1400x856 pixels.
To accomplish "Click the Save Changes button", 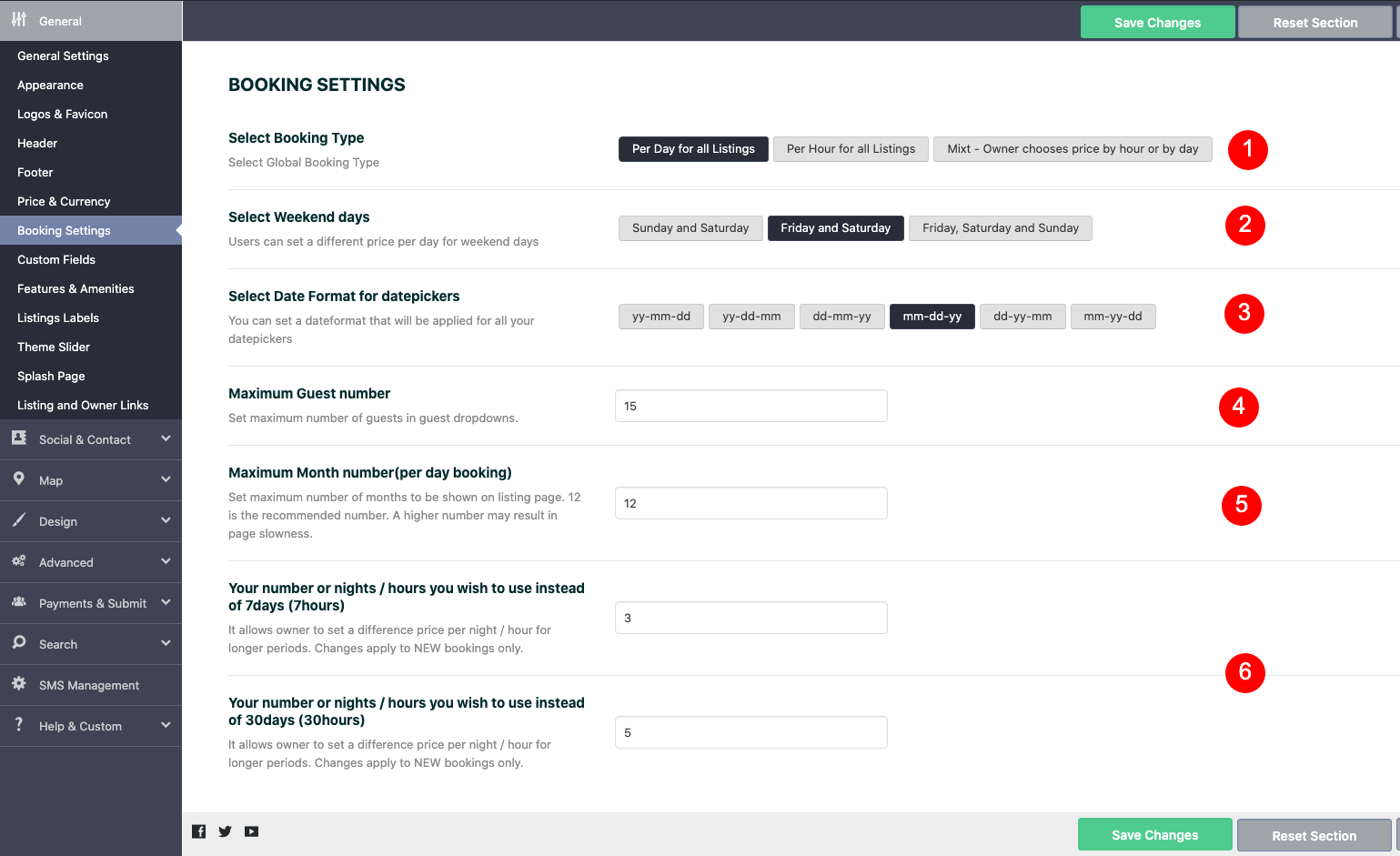I will [1156, 22].
